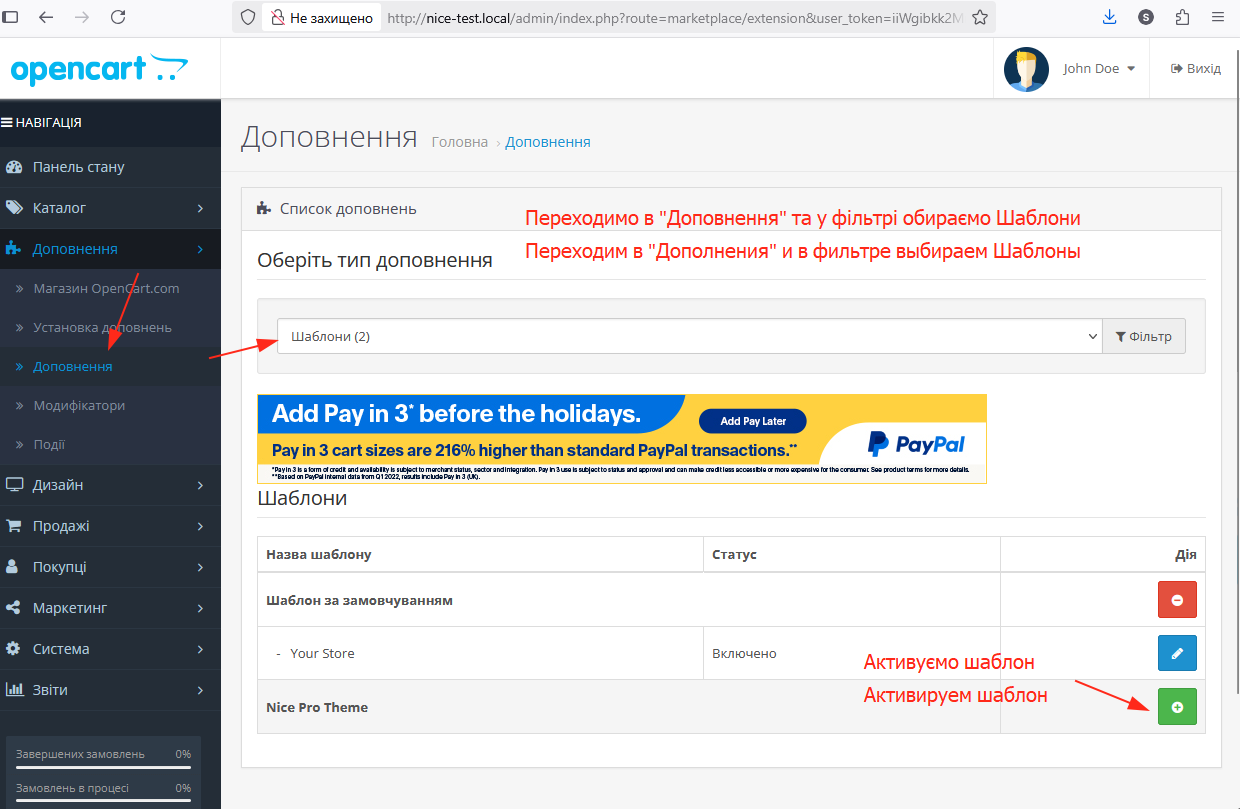This screenshot has height=809, width=1240.
Task: Click the Статус column header
Action: click(x=735, y=554)
